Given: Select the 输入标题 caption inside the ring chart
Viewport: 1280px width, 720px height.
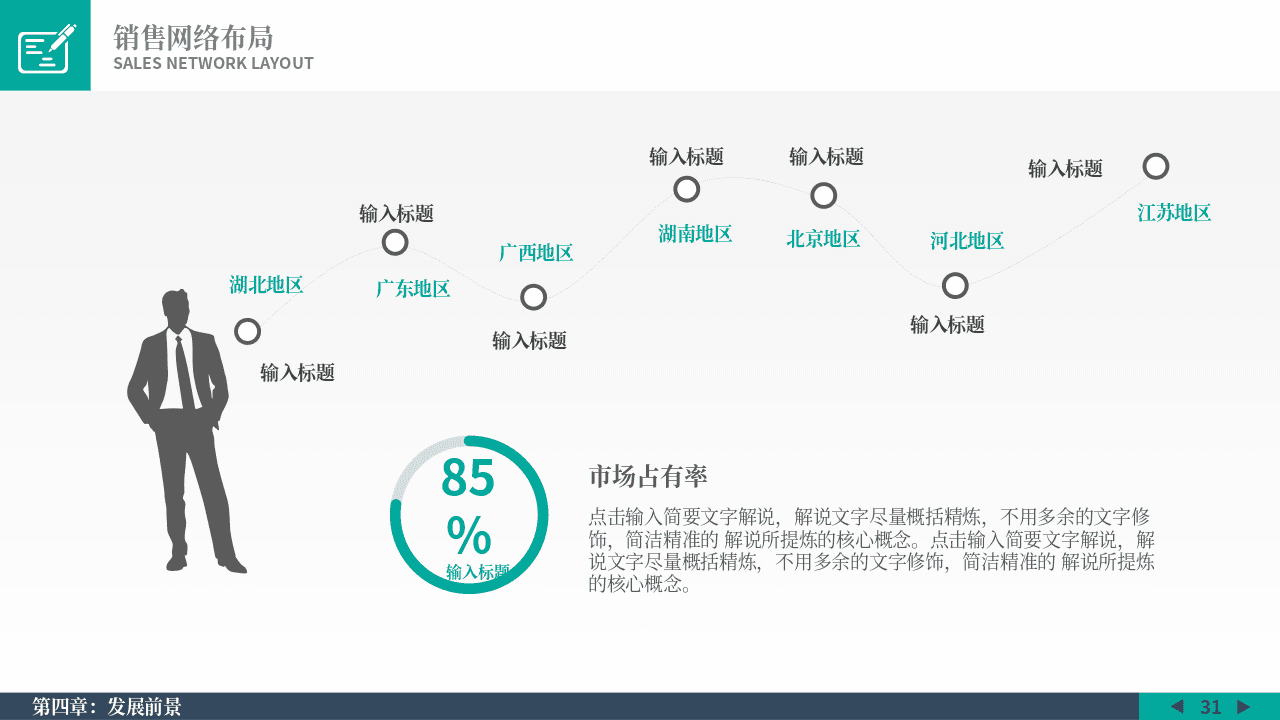Looking at the screenshot, I should [478, 572].
